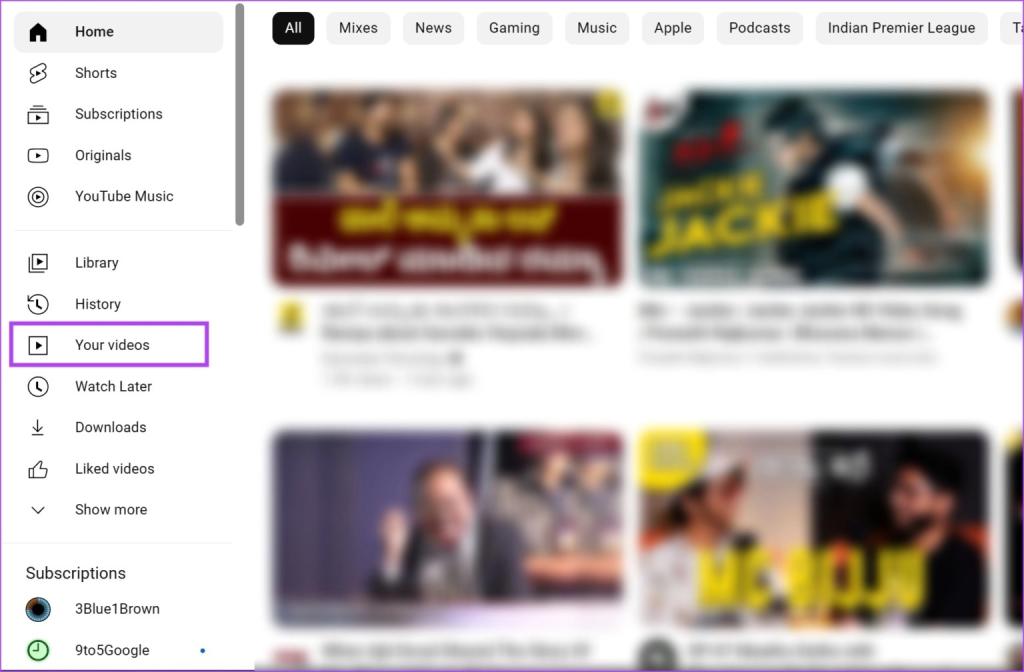
Task: Open the Originals text link
Action: pos(103,155)
